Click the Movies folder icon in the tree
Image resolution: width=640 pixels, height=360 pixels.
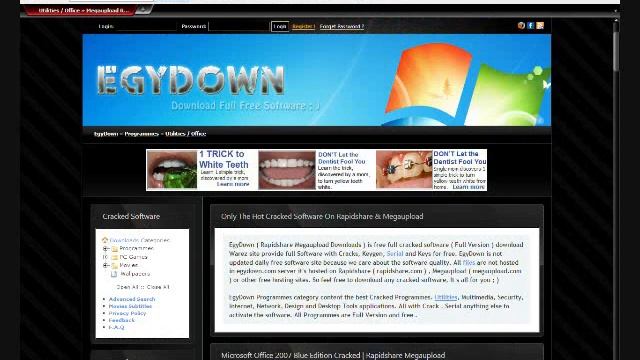115,265
